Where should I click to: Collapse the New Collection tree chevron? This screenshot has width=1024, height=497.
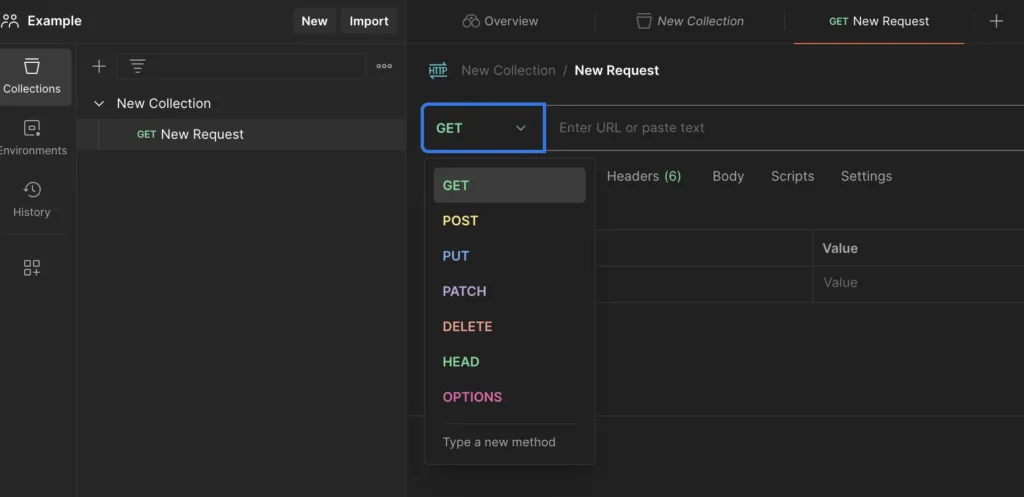point(99,103)
